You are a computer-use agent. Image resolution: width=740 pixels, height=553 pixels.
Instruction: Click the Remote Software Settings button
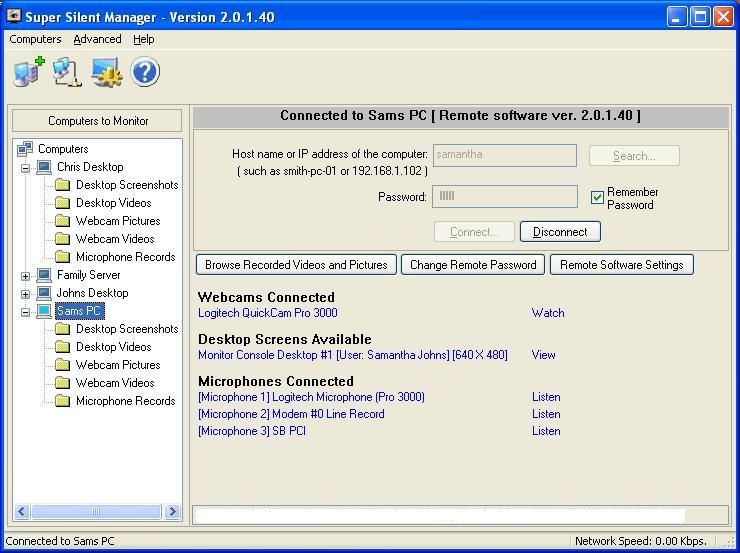coord(621,265)
